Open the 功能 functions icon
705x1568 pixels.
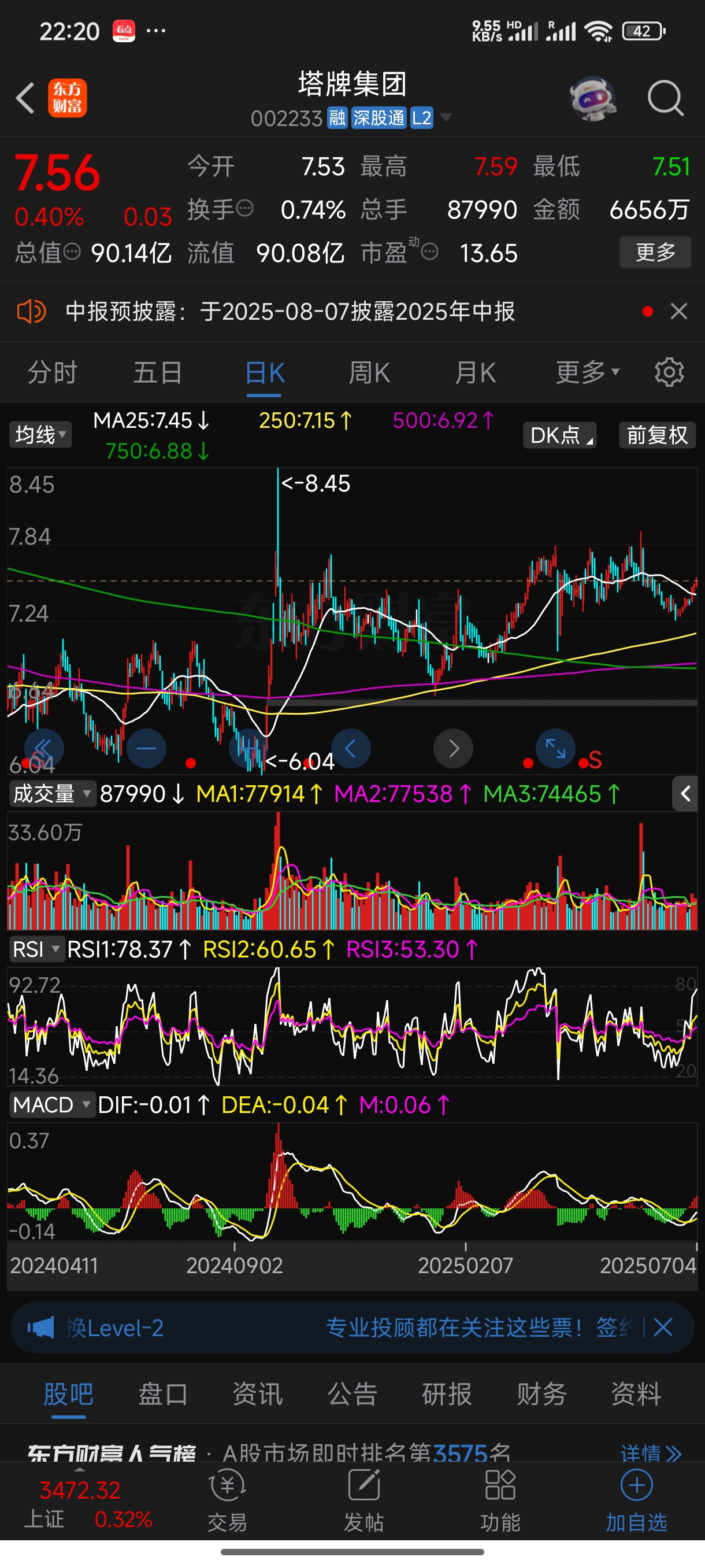click(x=500, y=1501)
